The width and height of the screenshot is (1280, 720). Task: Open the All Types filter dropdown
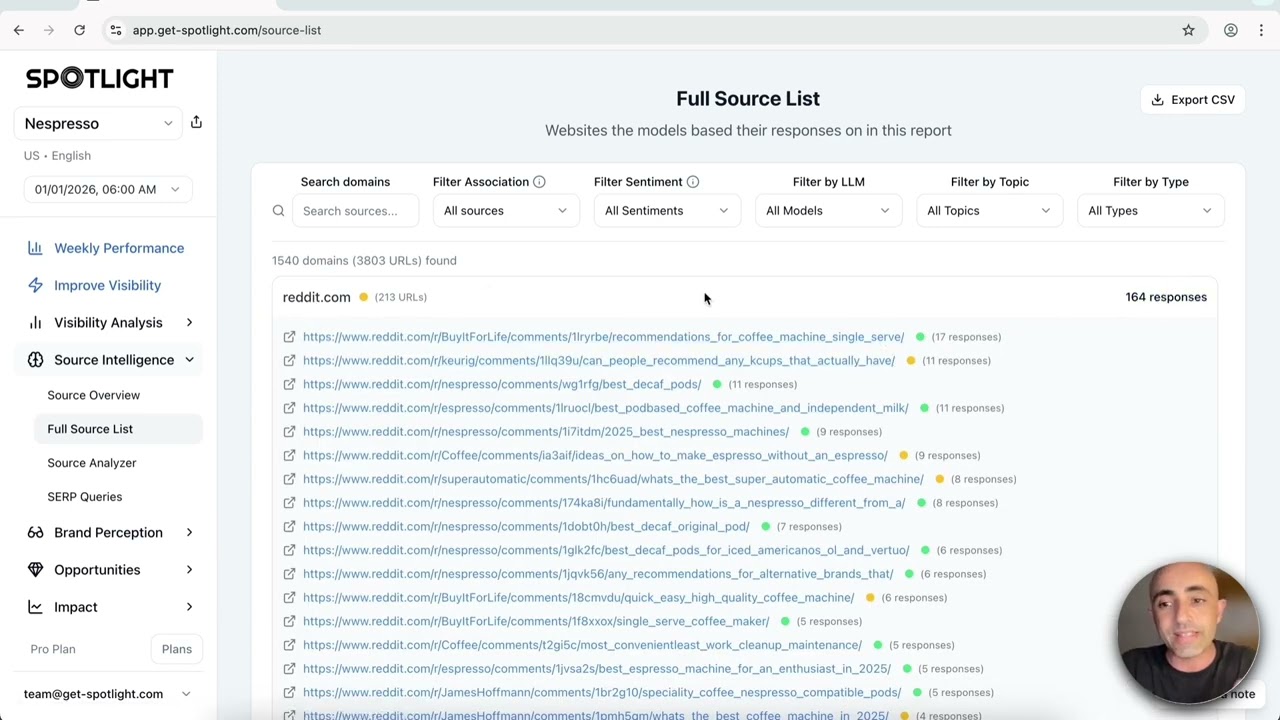1150,211
